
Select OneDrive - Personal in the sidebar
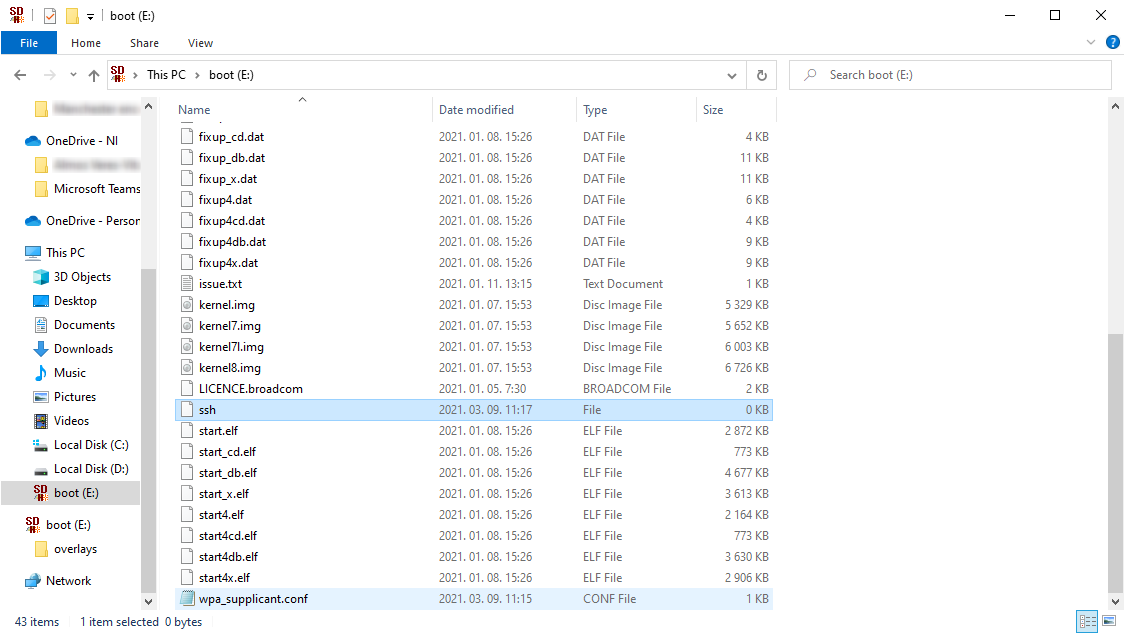click(x=93, y=221)
